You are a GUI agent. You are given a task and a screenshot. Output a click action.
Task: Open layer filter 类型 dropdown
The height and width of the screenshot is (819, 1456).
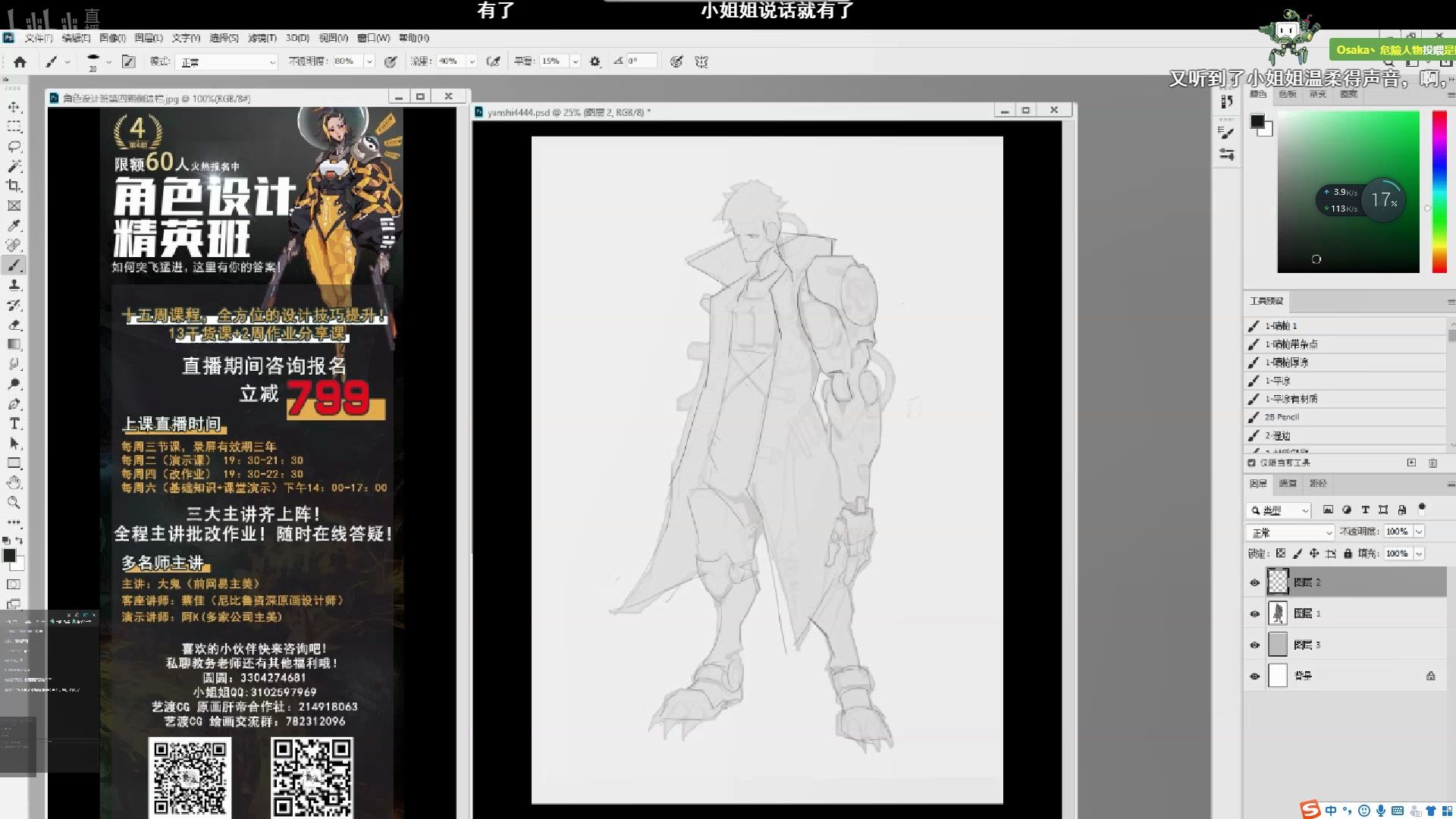pyautogui.click(x=1279, y=510)
